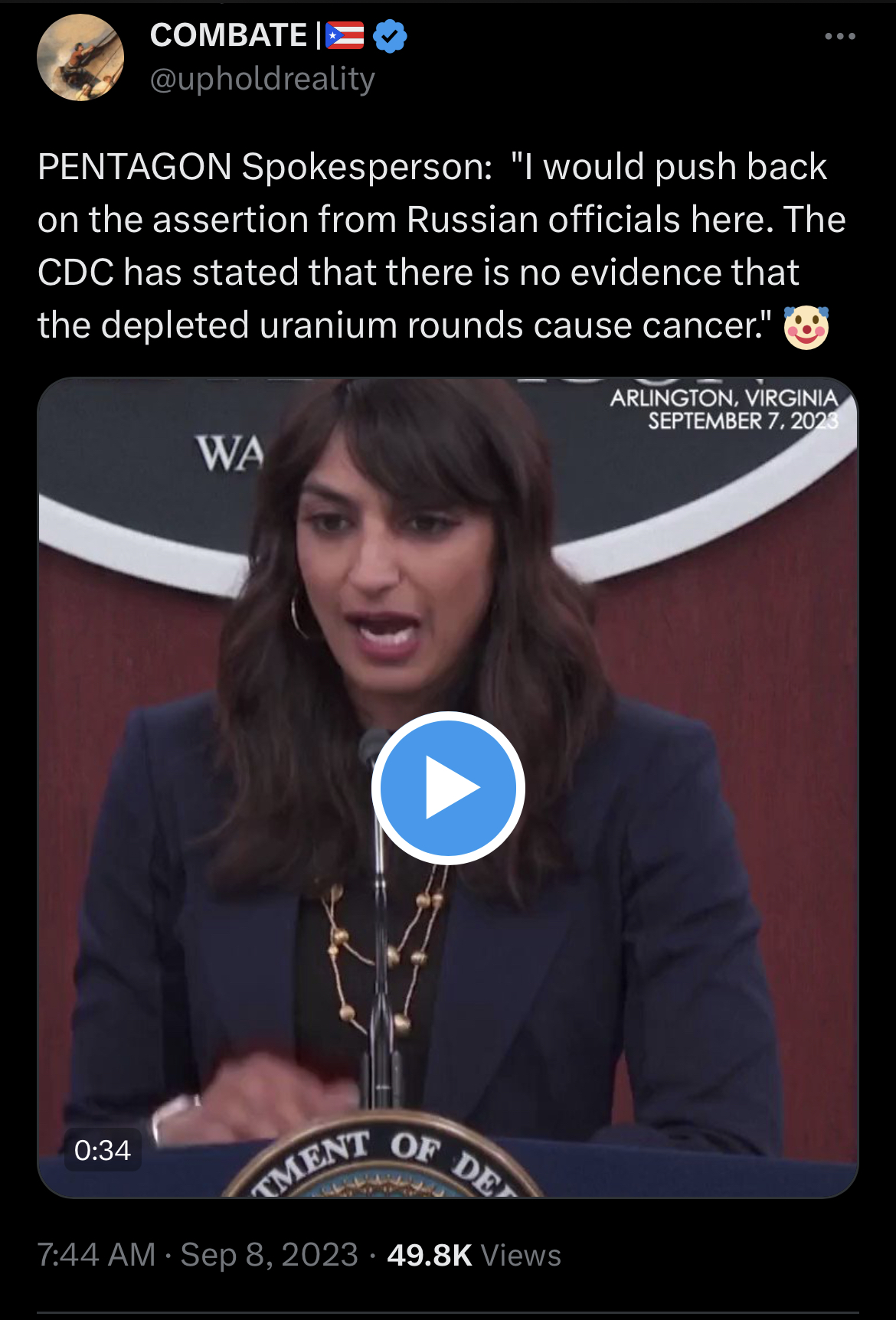Screen dimensions: 896x1320
Task: Click the tweet line mentioning CDC
Action: [x=418, y=273]
